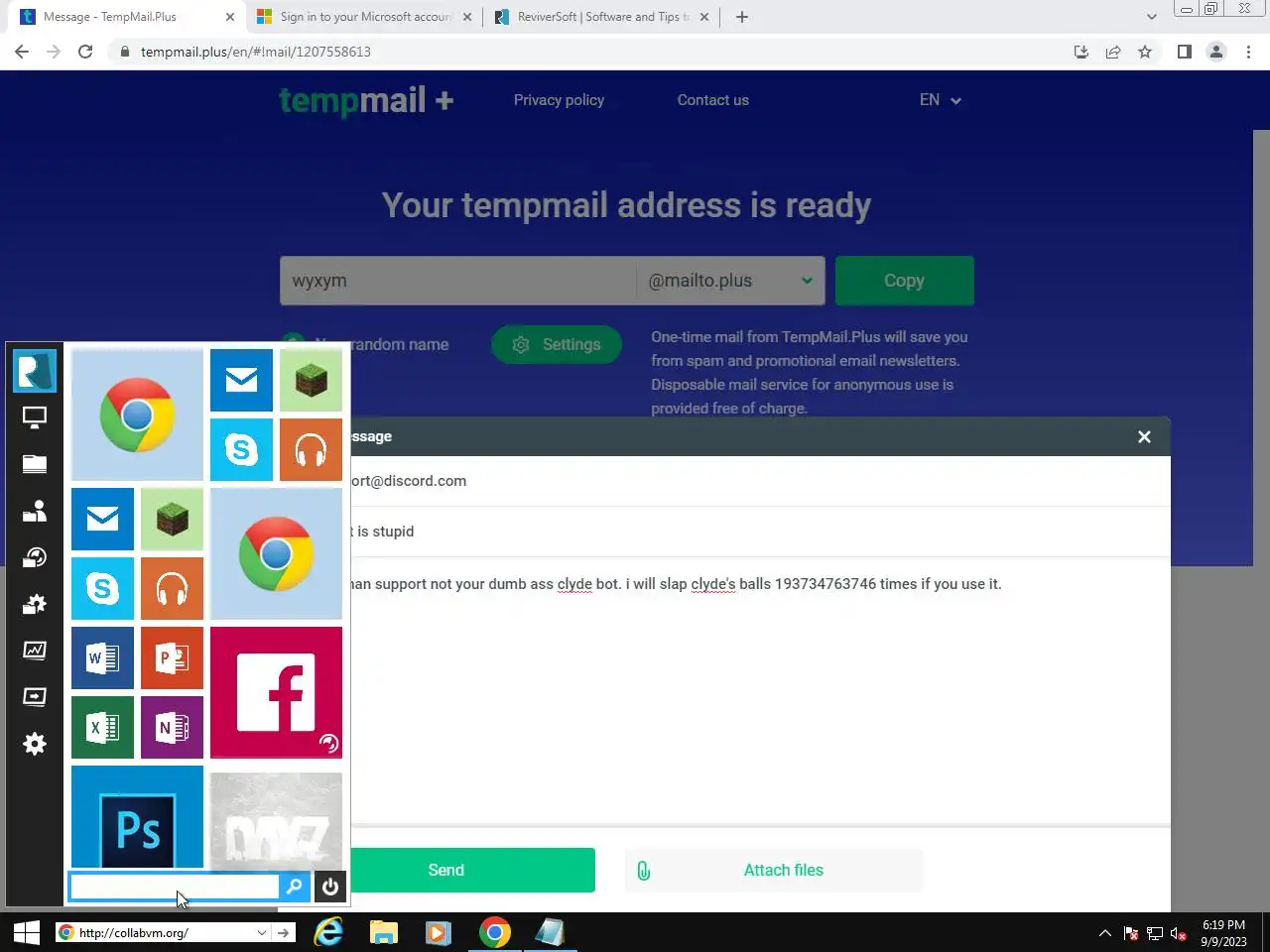Open the media player taskbar icon

pyautogui.click(x=438, y=932)
